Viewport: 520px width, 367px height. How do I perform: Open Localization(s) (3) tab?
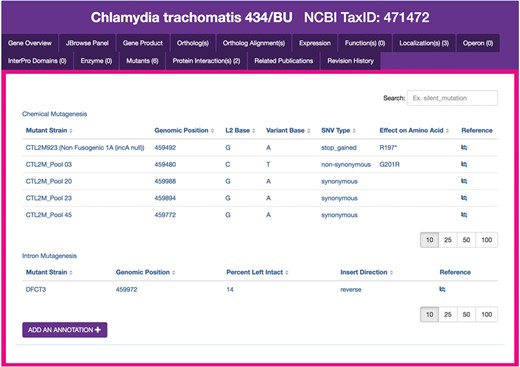click(424, 43)
